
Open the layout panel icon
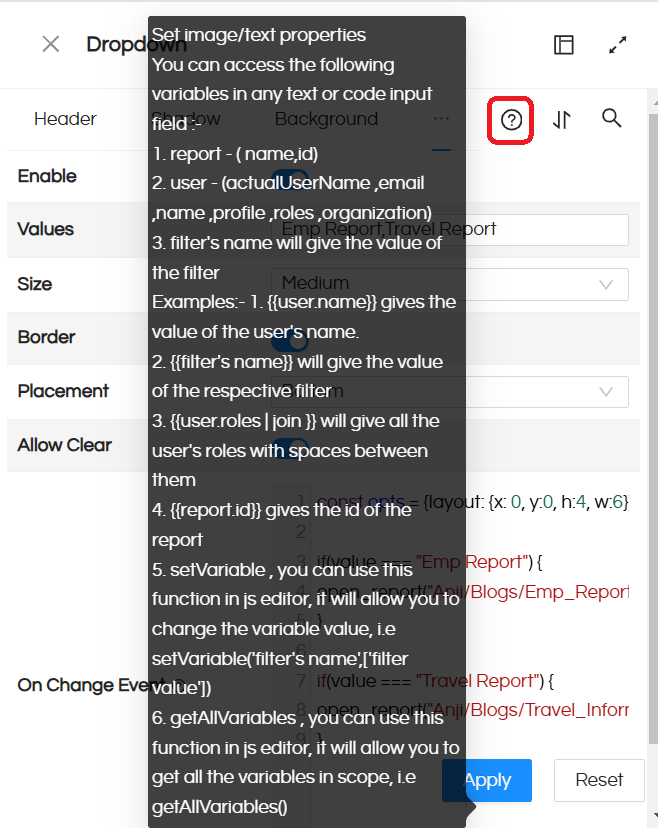[x=563, y=45]
